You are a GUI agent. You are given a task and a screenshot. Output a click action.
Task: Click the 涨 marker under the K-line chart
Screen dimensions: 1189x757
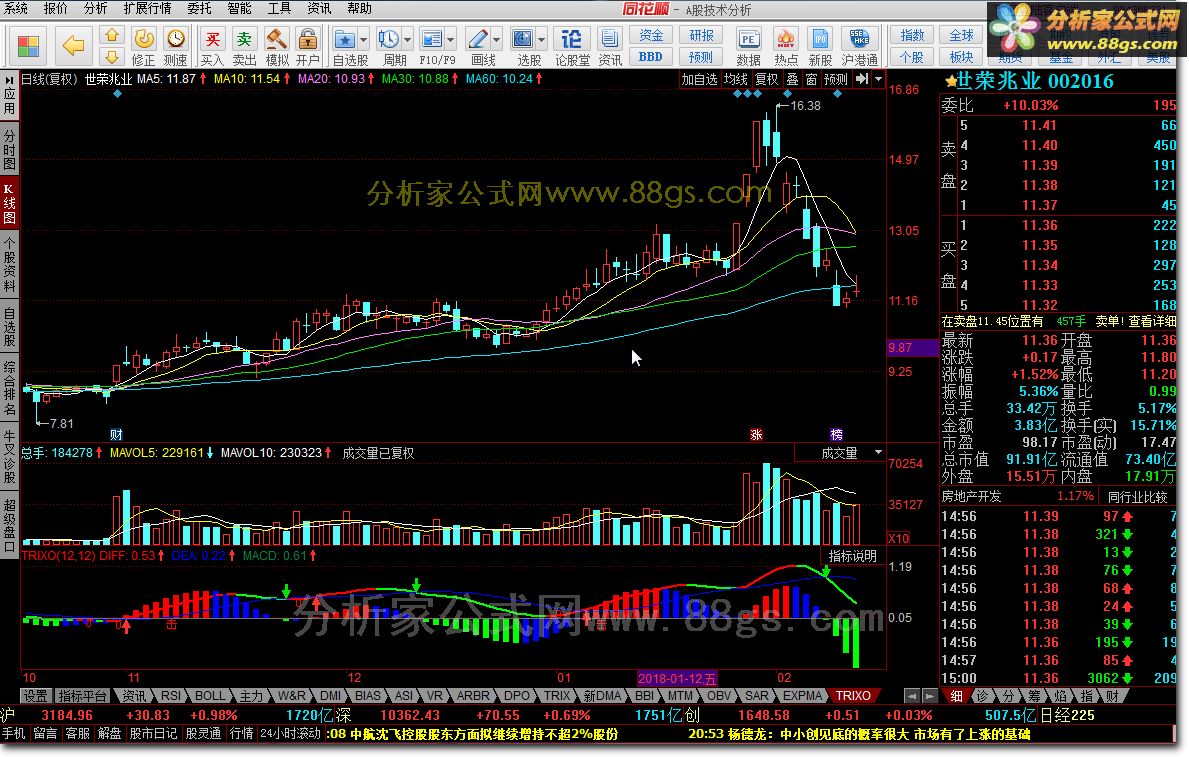tap(756, 435)
